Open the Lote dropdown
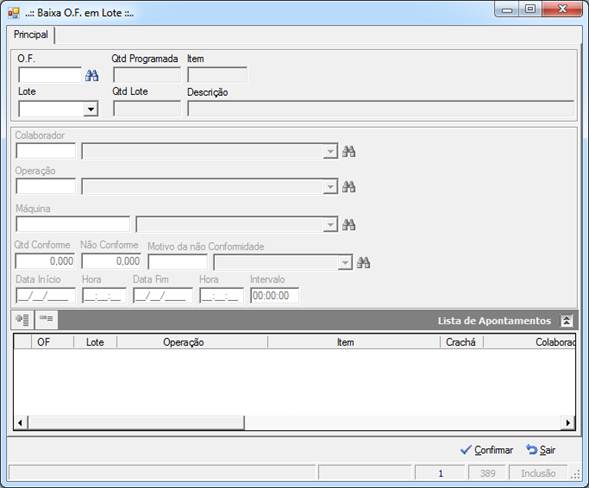 90,109
